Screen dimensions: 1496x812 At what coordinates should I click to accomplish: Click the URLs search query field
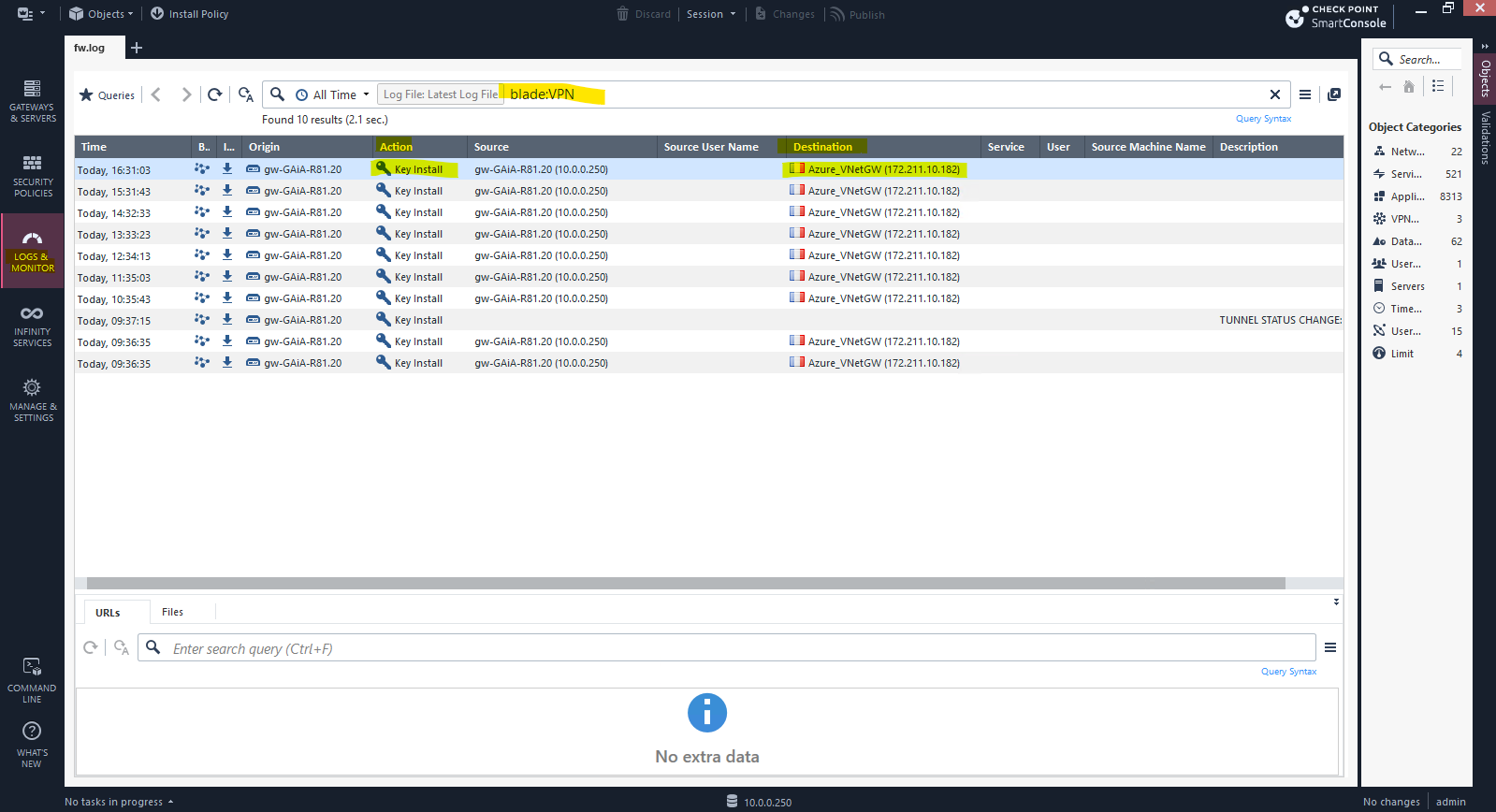tap(727, 647)
